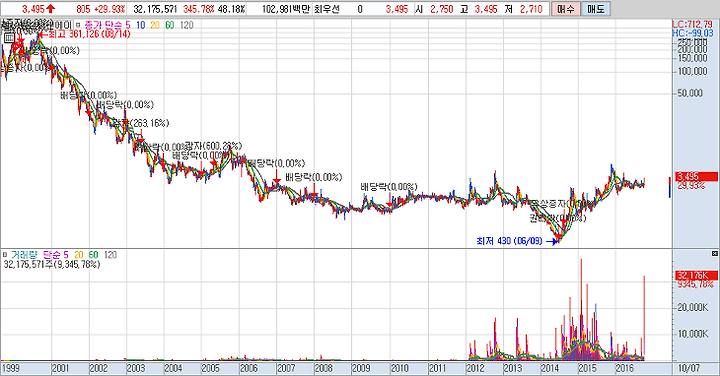
Task: Select the 120-day volume moving average label
Action: [x=110, y=254]
